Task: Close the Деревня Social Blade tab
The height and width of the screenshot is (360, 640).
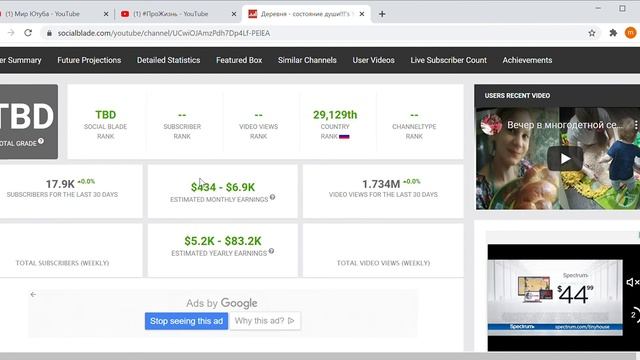Action: point(362,14)
